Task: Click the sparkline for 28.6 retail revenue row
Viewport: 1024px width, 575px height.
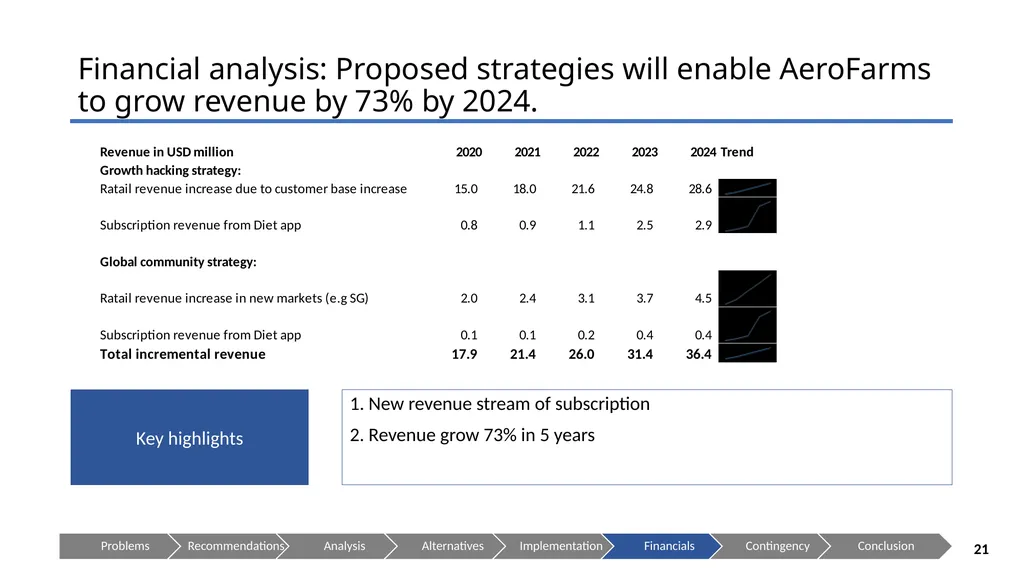Action: tap(747, 188)
